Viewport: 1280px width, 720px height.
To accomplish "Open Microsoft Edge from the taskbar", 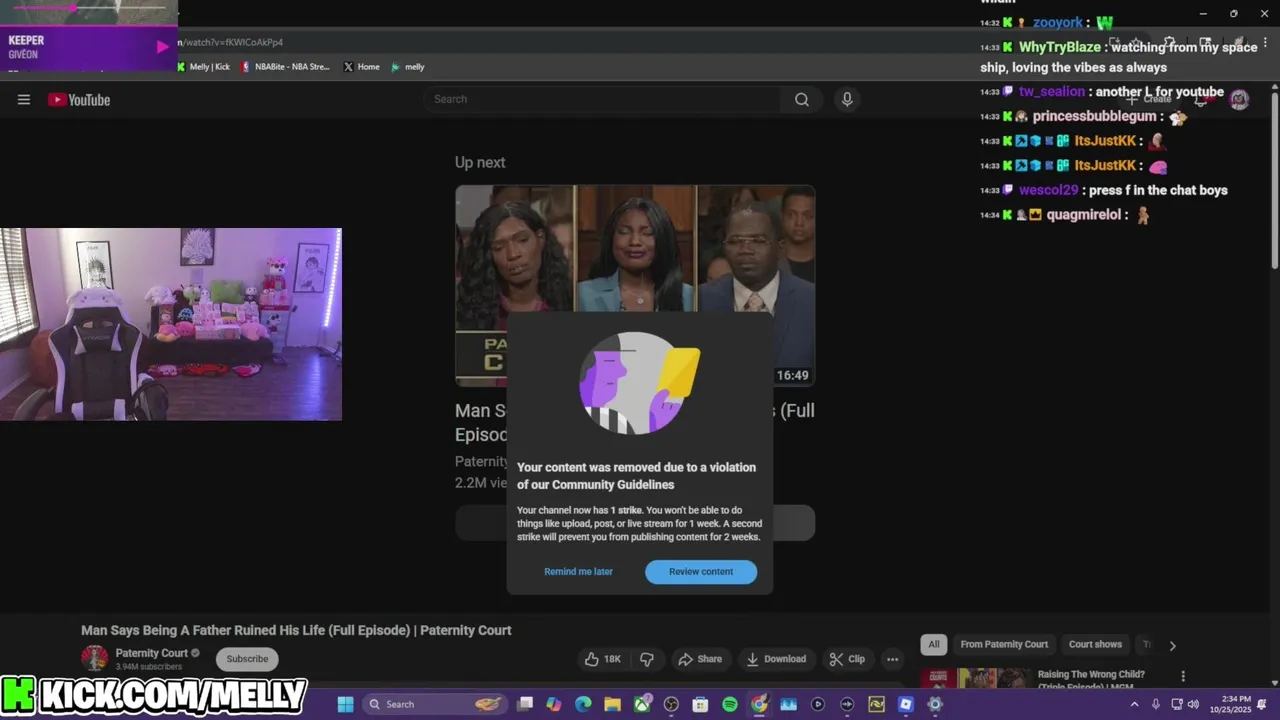I will [x=583, y=704].
